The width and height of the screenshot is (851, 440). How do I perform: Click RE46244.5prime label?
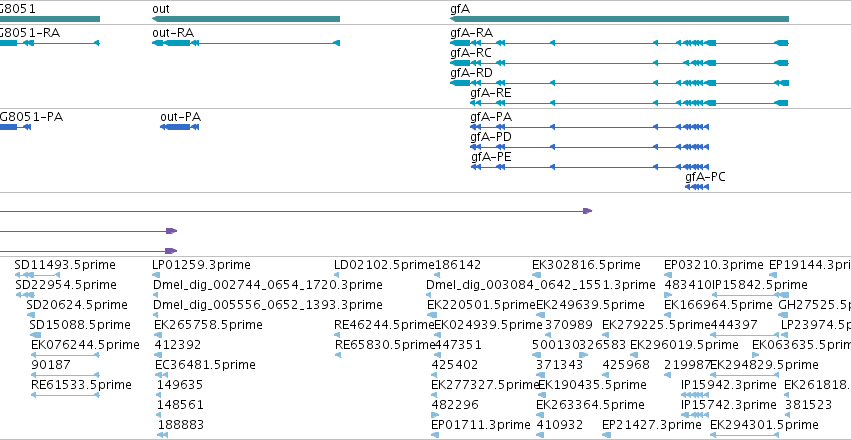(x=385, y=325)
